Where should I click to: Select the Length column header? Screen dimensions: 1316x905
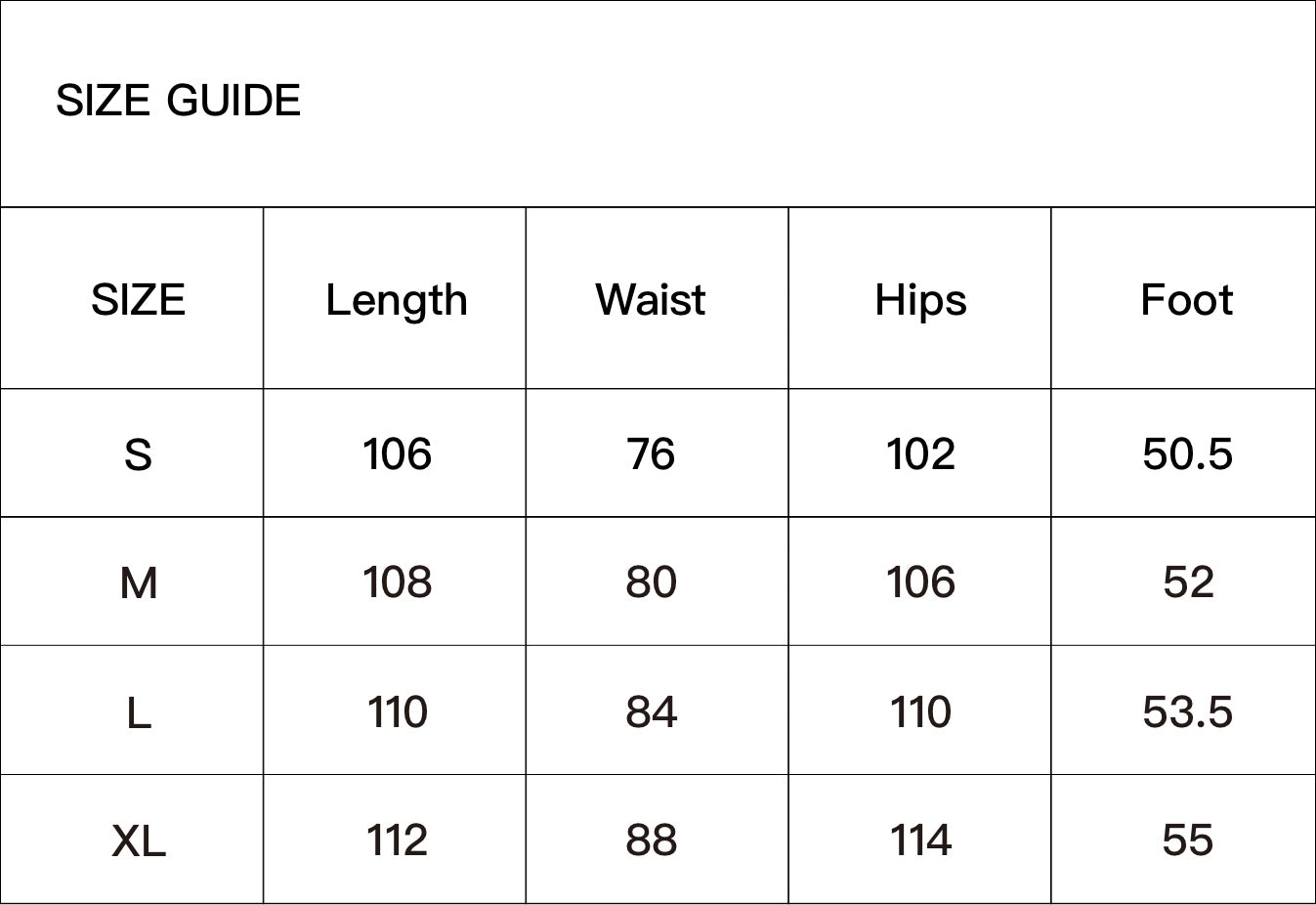[396, 300]
